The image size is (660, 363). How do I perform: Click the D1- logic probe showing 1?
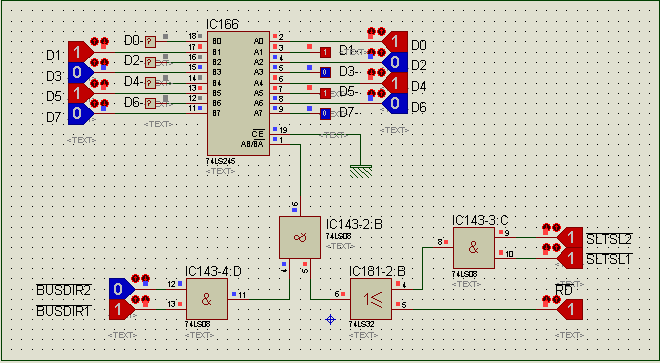[x=325, y=52]
